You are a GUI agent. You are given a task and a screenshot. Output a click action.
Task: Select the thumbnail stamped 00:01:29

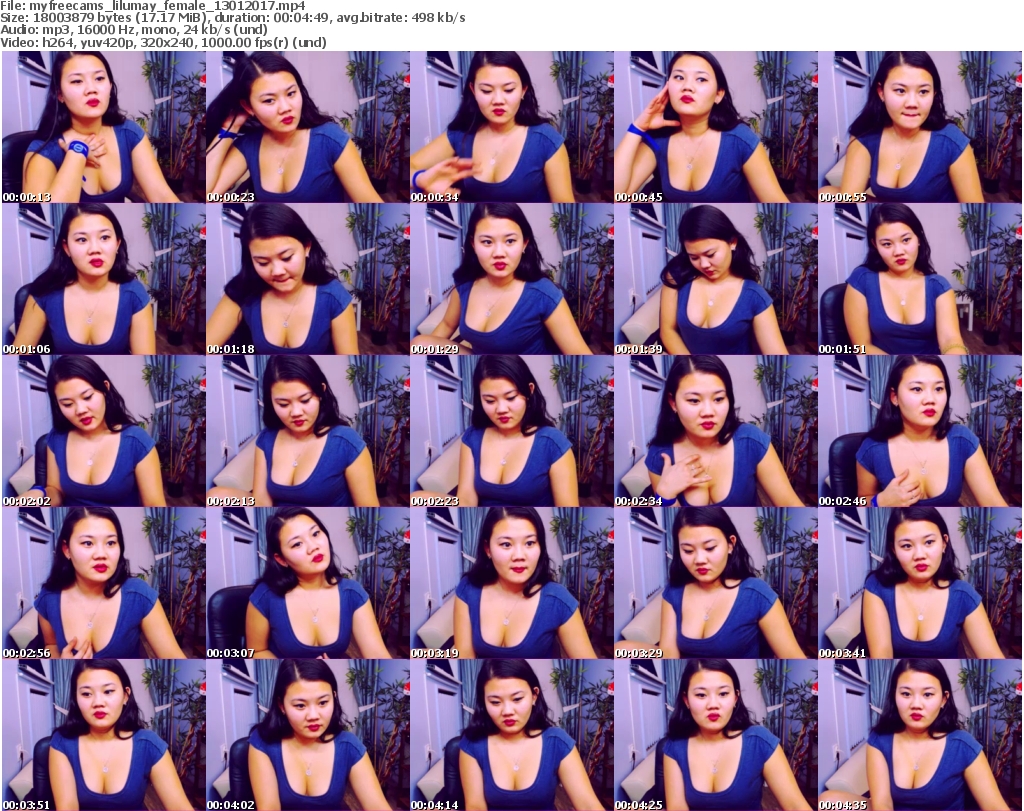(x=511, y=279)
